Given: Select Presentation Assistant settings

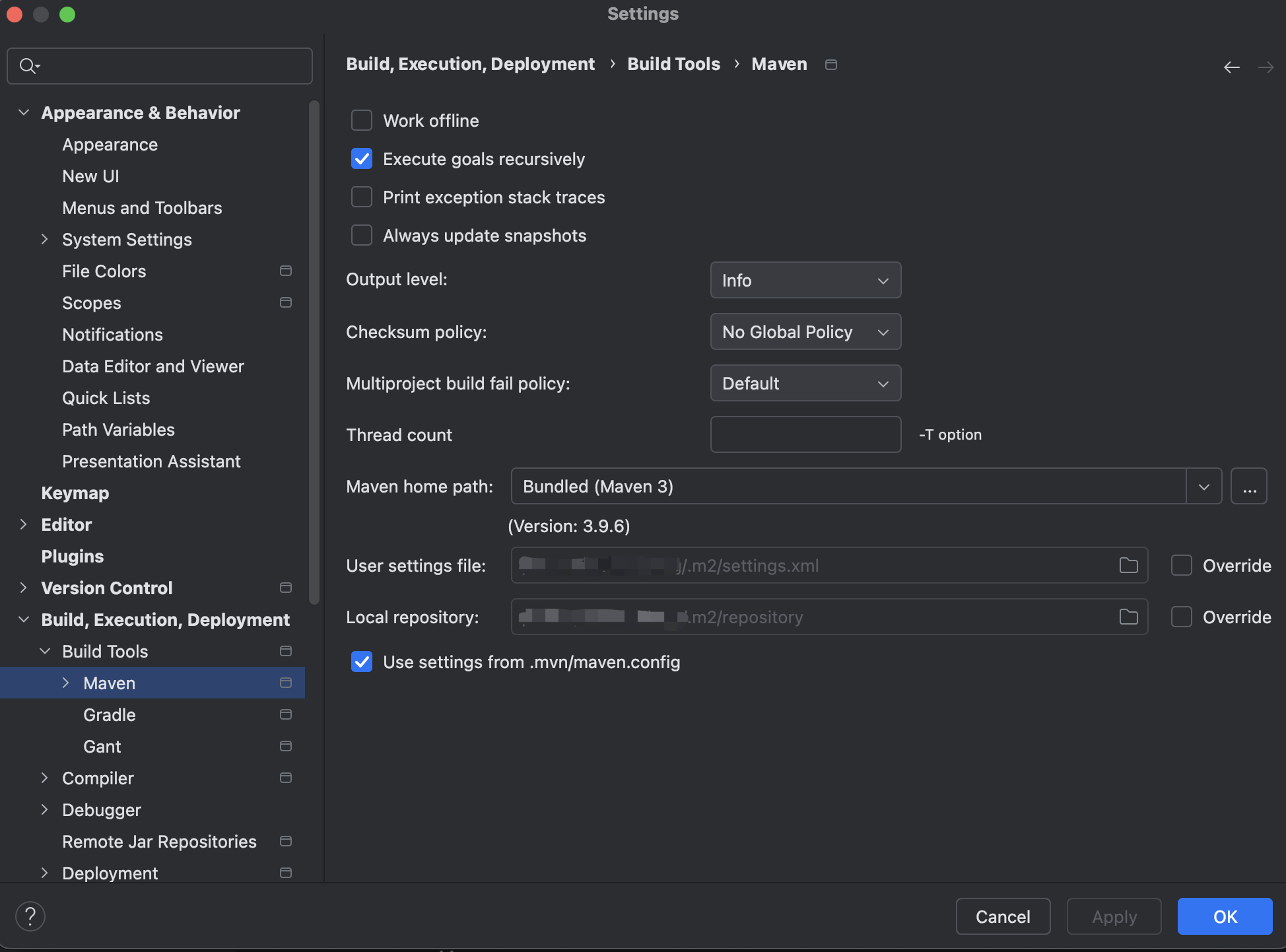Looking at the screenshot, I should point(151,461).
